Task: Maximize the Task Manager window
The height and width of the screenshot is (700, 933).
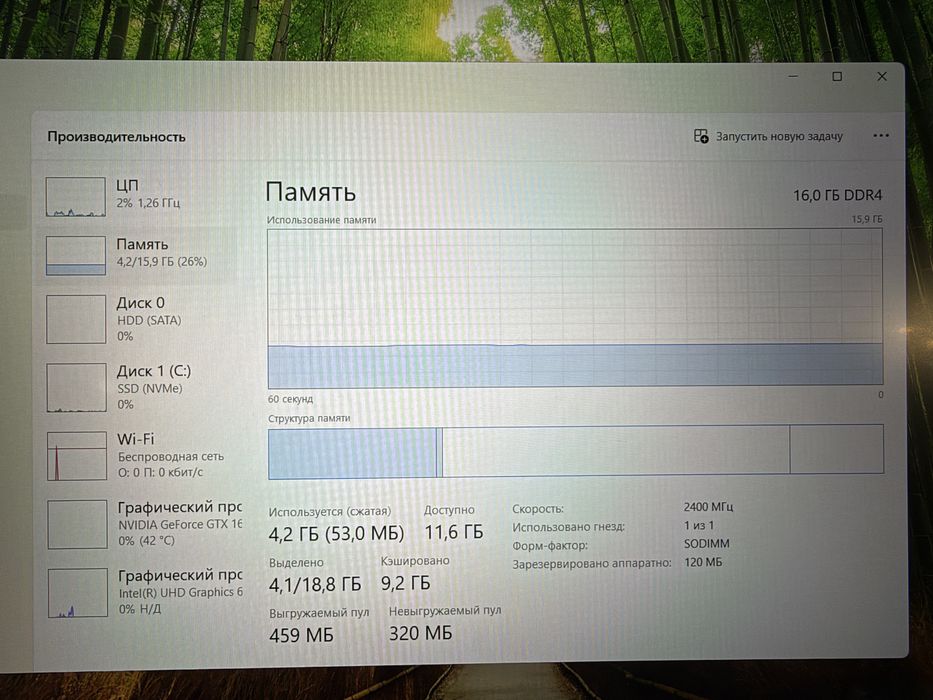Action: [837, 76]
